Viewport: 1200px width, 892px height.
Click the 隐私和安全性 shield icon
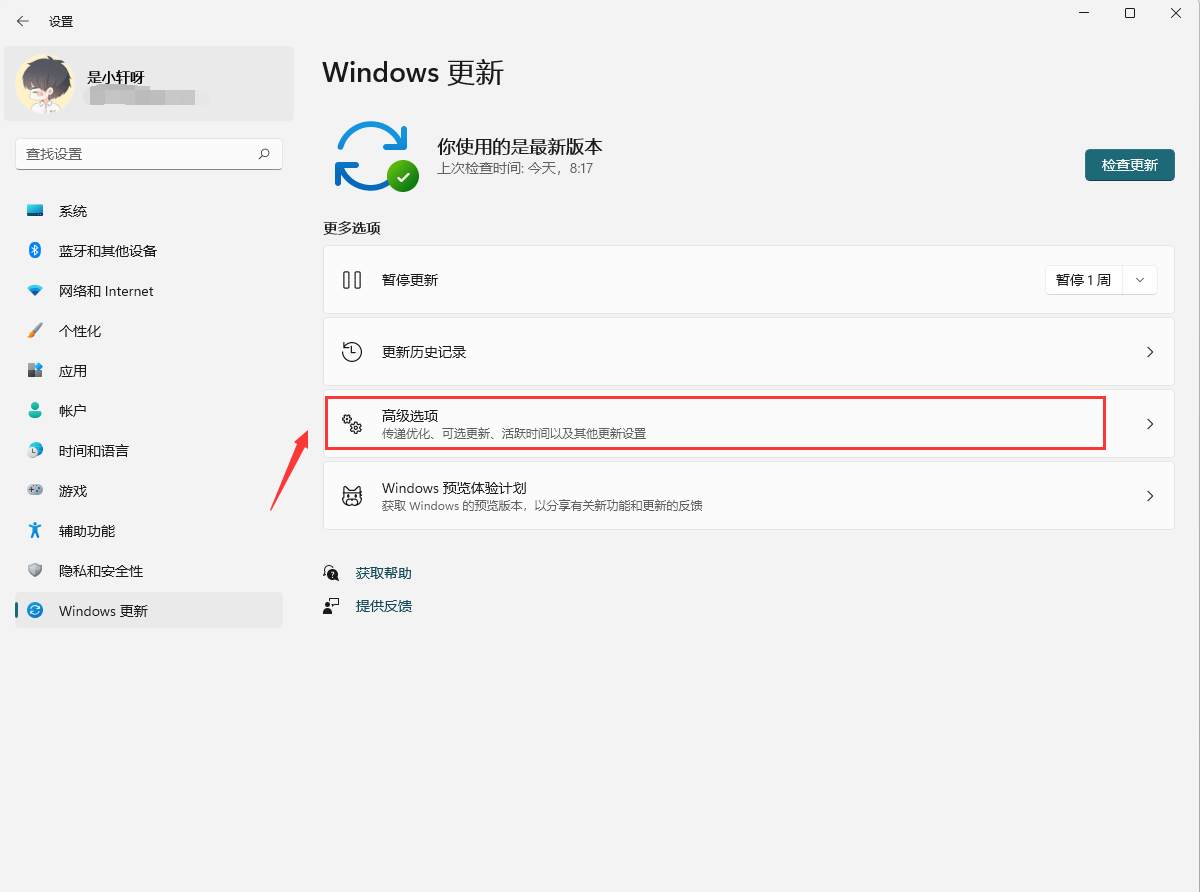(35, 571)
